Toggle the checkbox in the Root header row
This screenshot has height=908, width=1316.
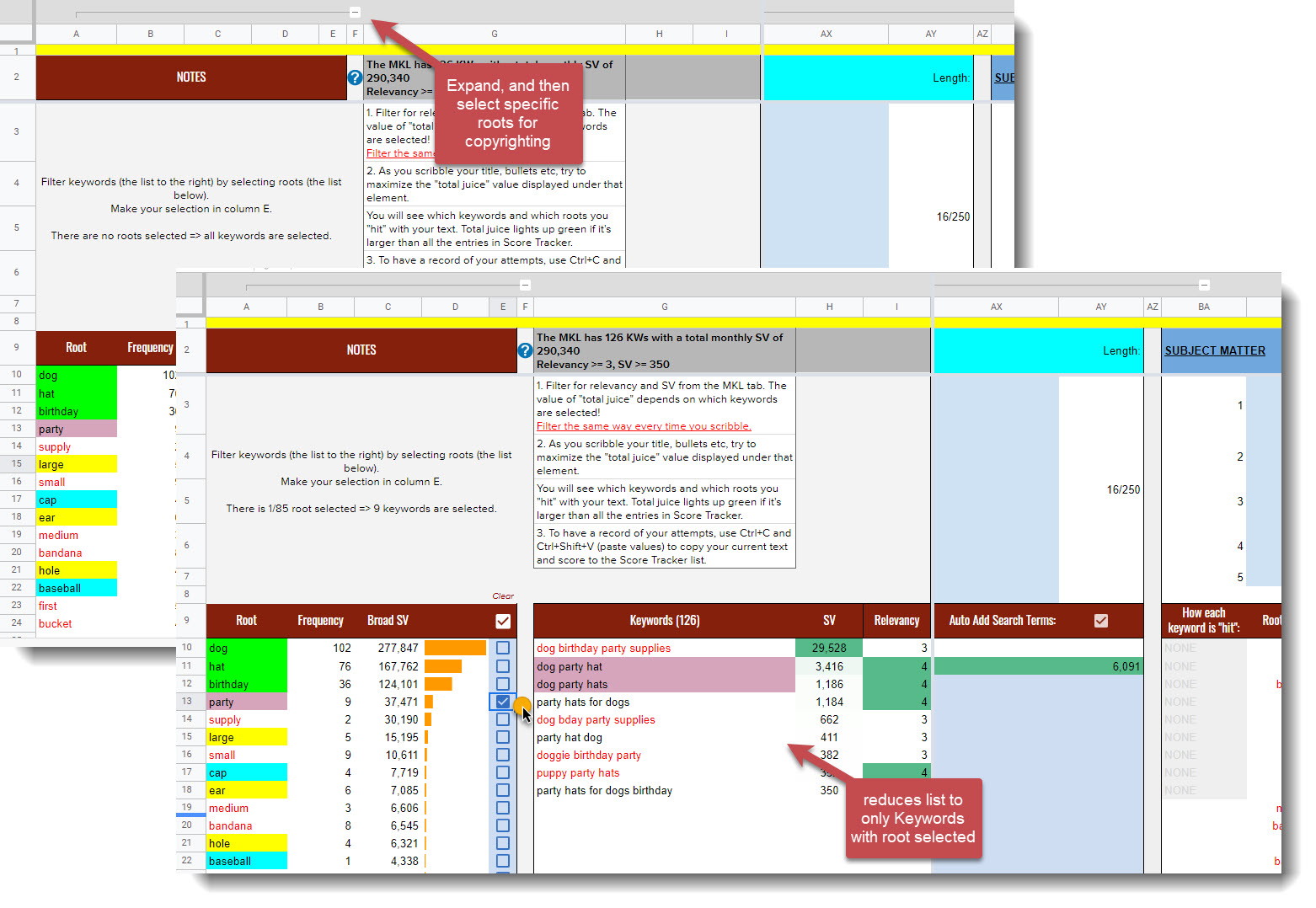tap(503, 621)
